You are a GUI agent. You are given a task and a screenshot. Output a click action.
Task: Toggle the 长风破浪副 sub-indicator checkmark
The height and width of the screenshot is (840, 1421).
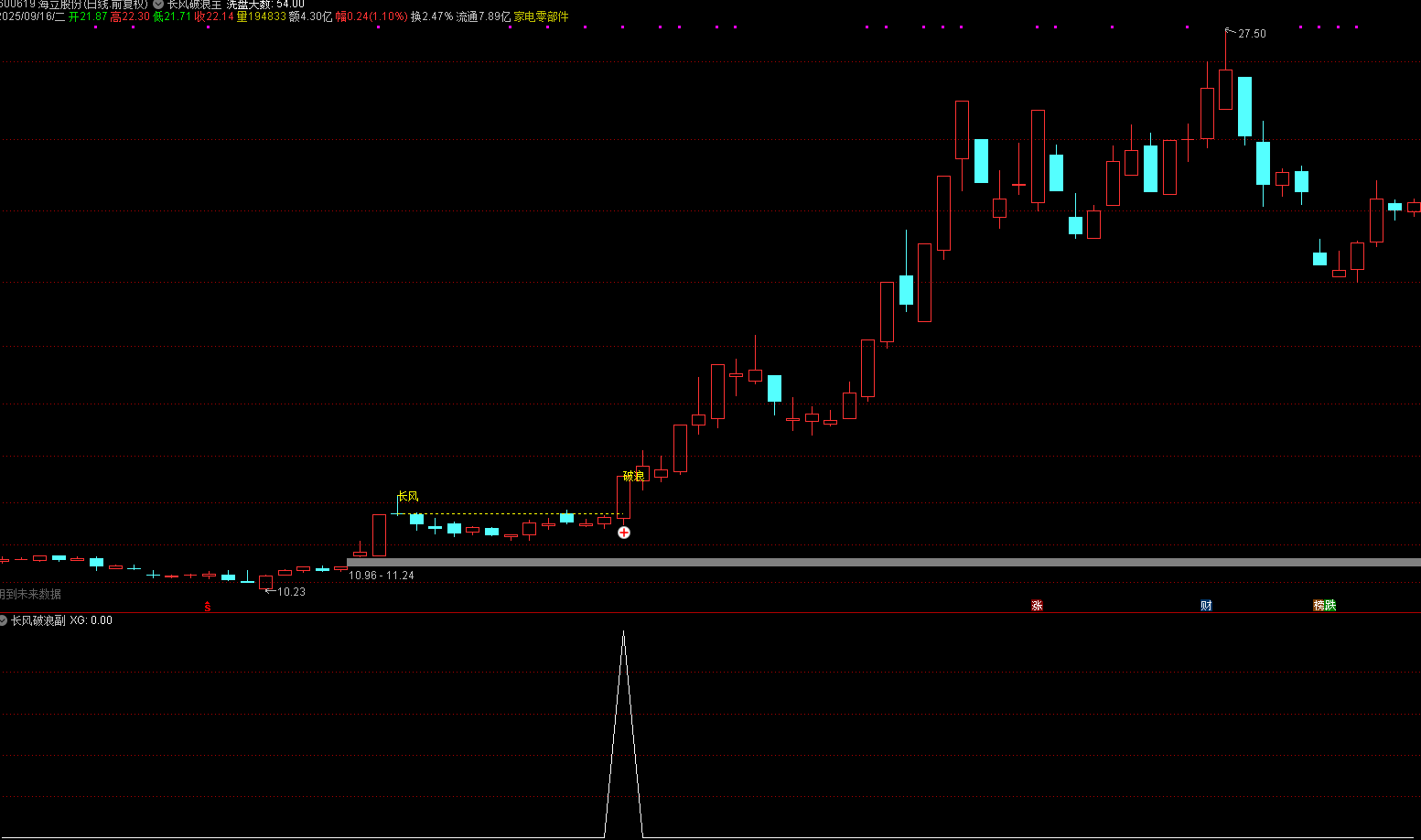click(4, 620)
